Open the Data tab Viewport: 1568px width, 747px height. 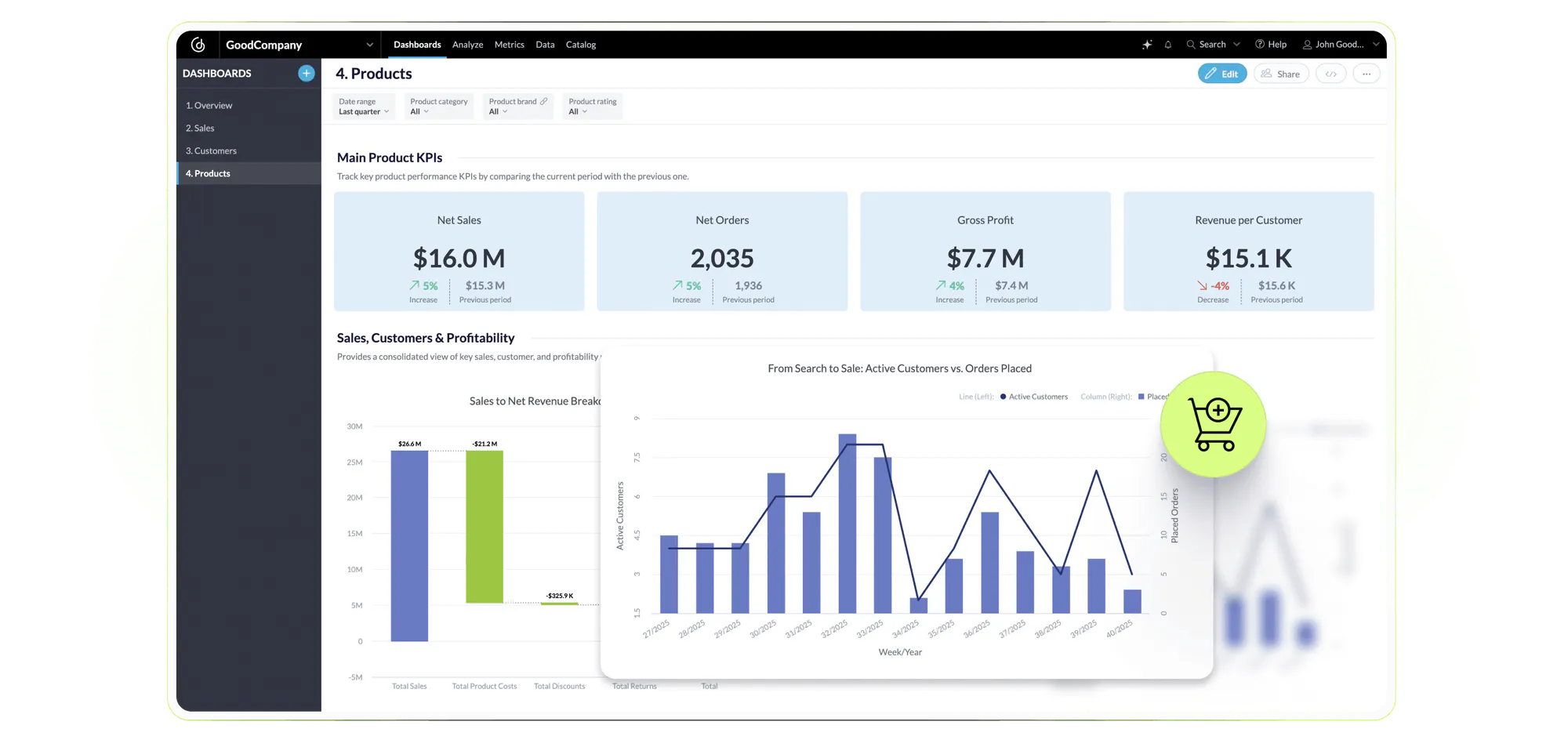(545, 45)
